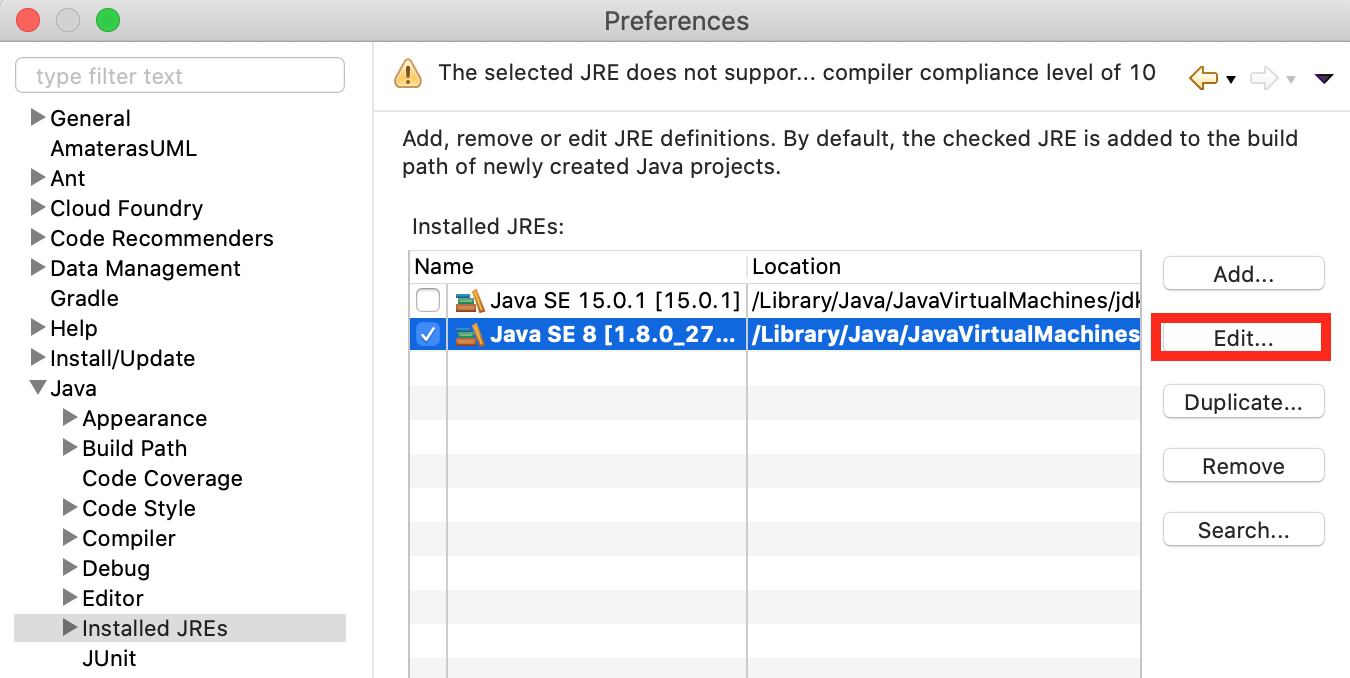
Task: Open the forward history dropdown arrow
Action: click(1291, 79)
